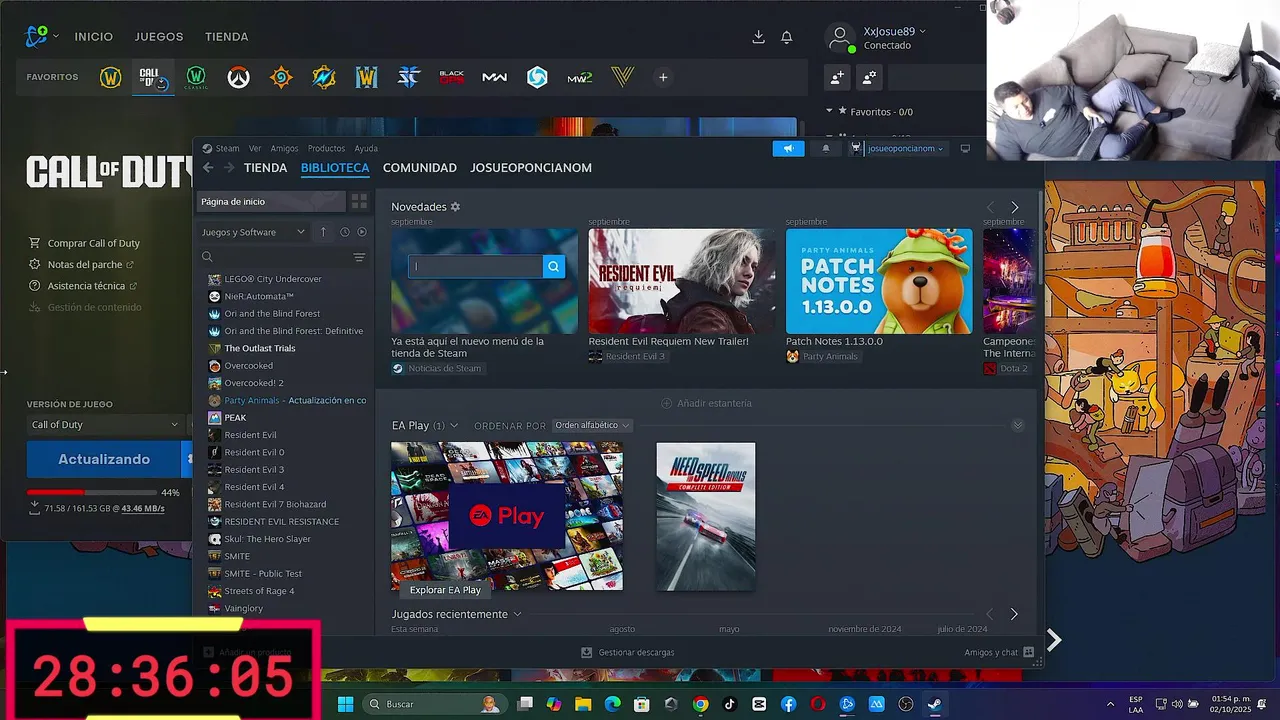
Task: Open Warcraft Rumble favorite icon
Action: (323, 77)
